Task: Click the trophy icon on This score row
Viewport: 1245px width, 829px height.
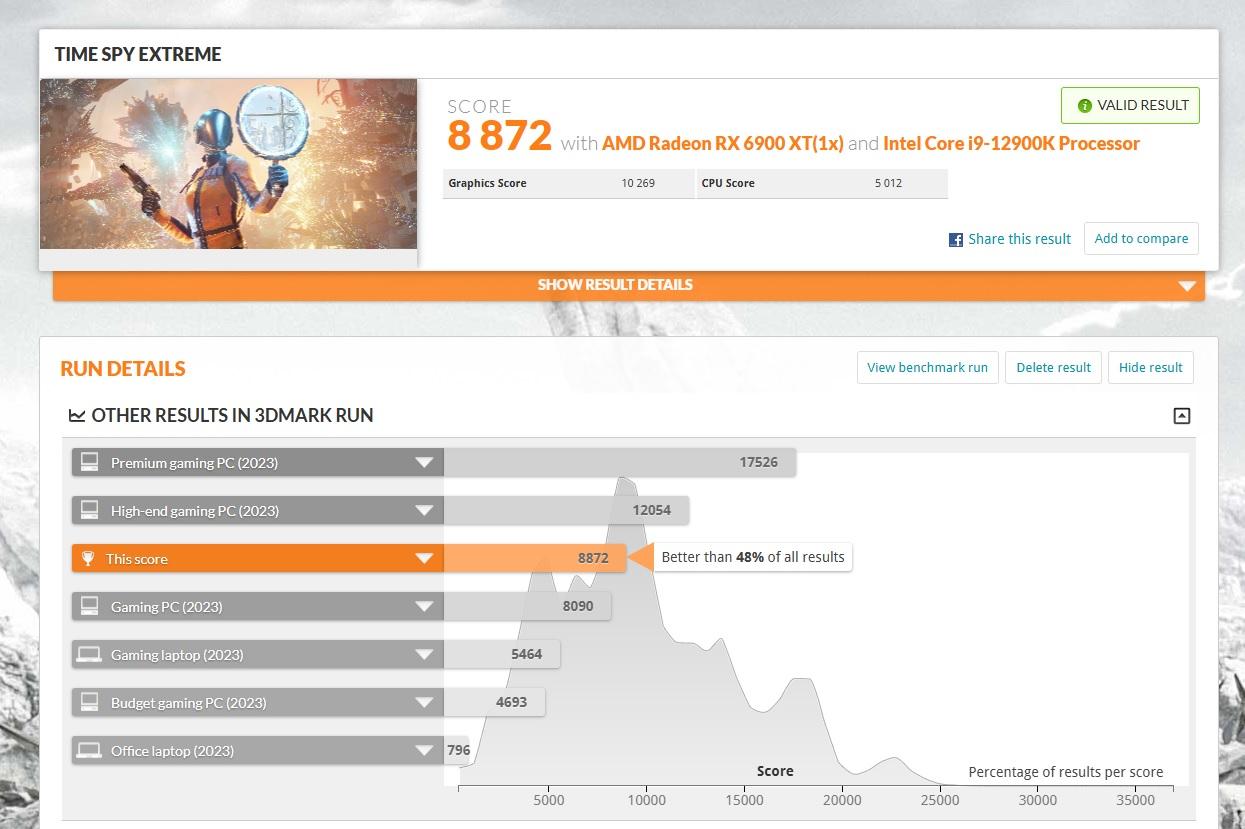Action: 88,559
